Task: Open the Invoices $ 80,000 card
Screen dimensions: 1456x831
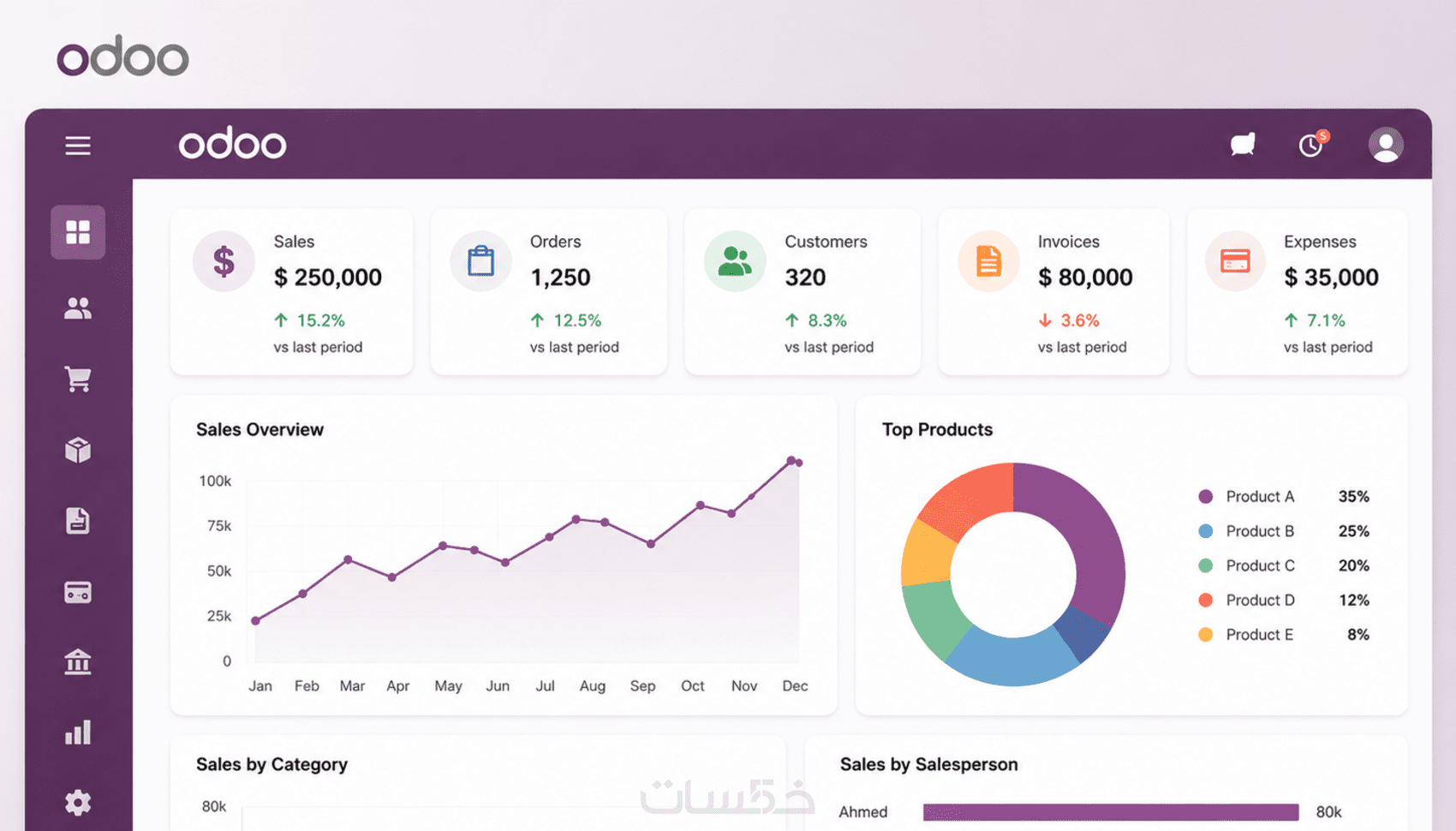Action: (x=1053, y=292)
